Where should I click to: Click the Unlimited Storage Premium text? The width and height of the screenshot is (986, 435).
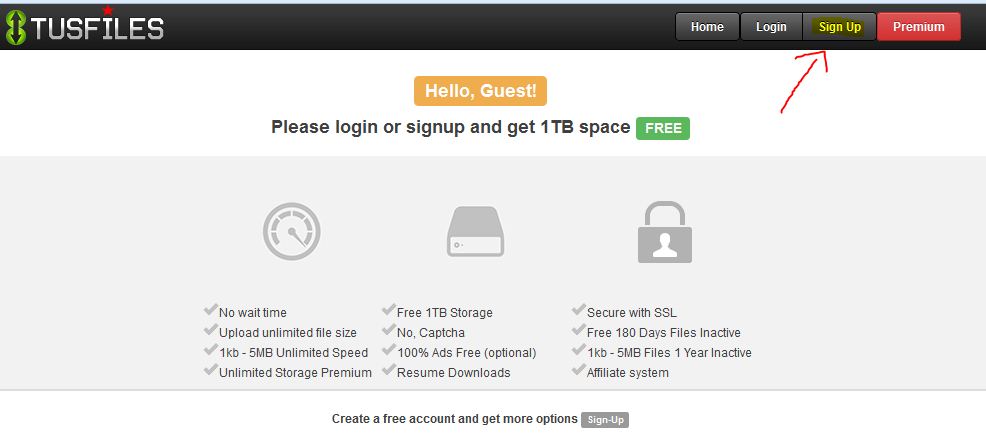point(295,373)
